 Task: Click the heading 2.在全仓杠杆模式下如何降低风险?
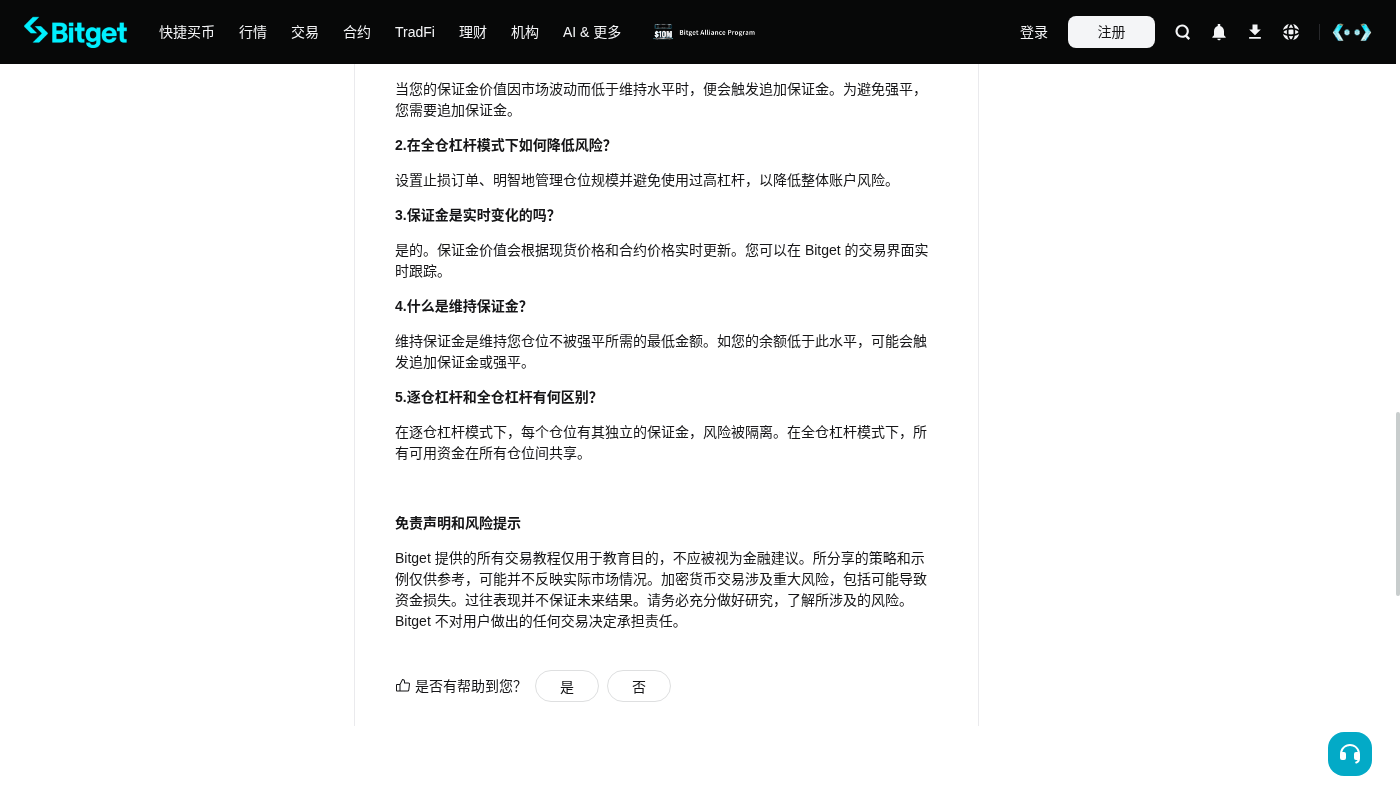(x=502, y=145)
